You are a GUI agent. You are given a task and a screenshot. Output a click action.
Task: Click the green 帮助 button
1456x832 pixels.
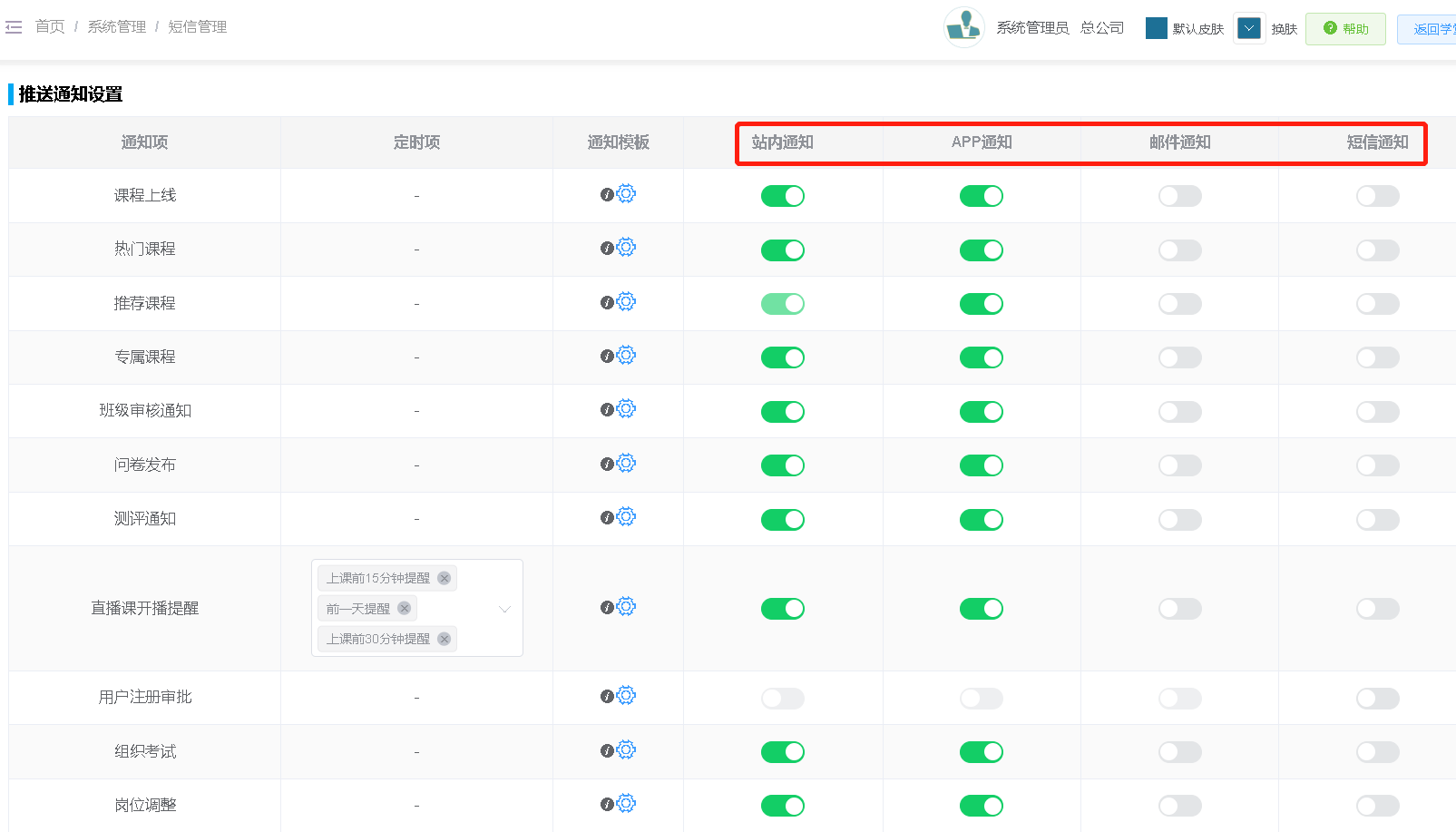1345,28
